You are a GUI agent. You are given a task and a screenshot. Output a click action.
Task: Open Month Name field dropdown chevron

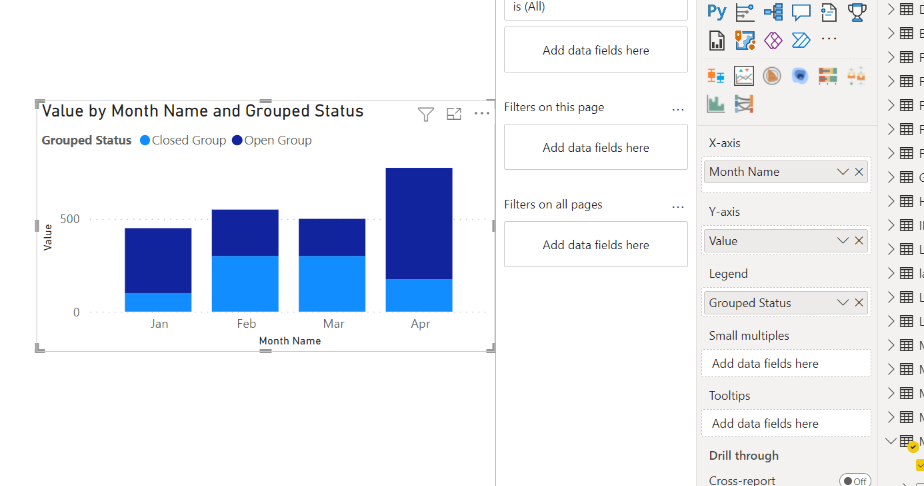click(843, 172)
